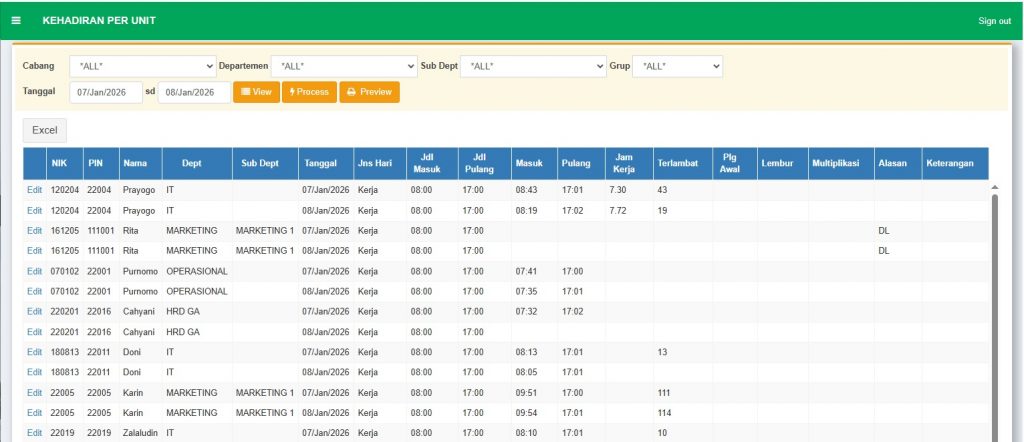This screenshot has width=1024, height=442.
Task: Open the Grup dropdown
Action: point(677,66)
